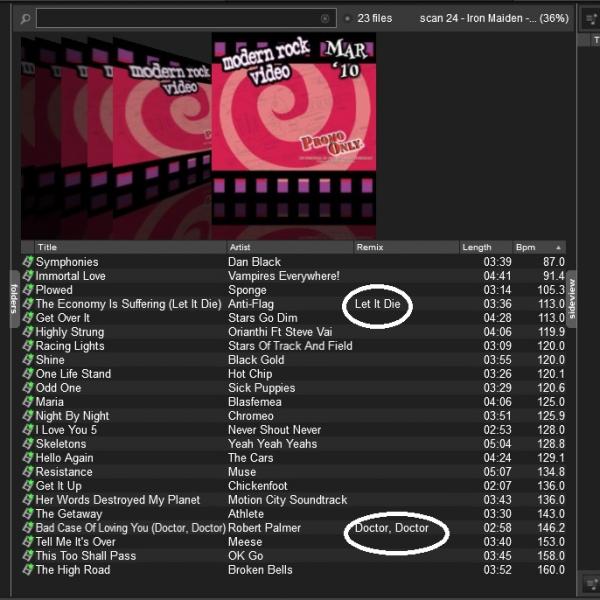Click artist Dan Black

(254, 262)
